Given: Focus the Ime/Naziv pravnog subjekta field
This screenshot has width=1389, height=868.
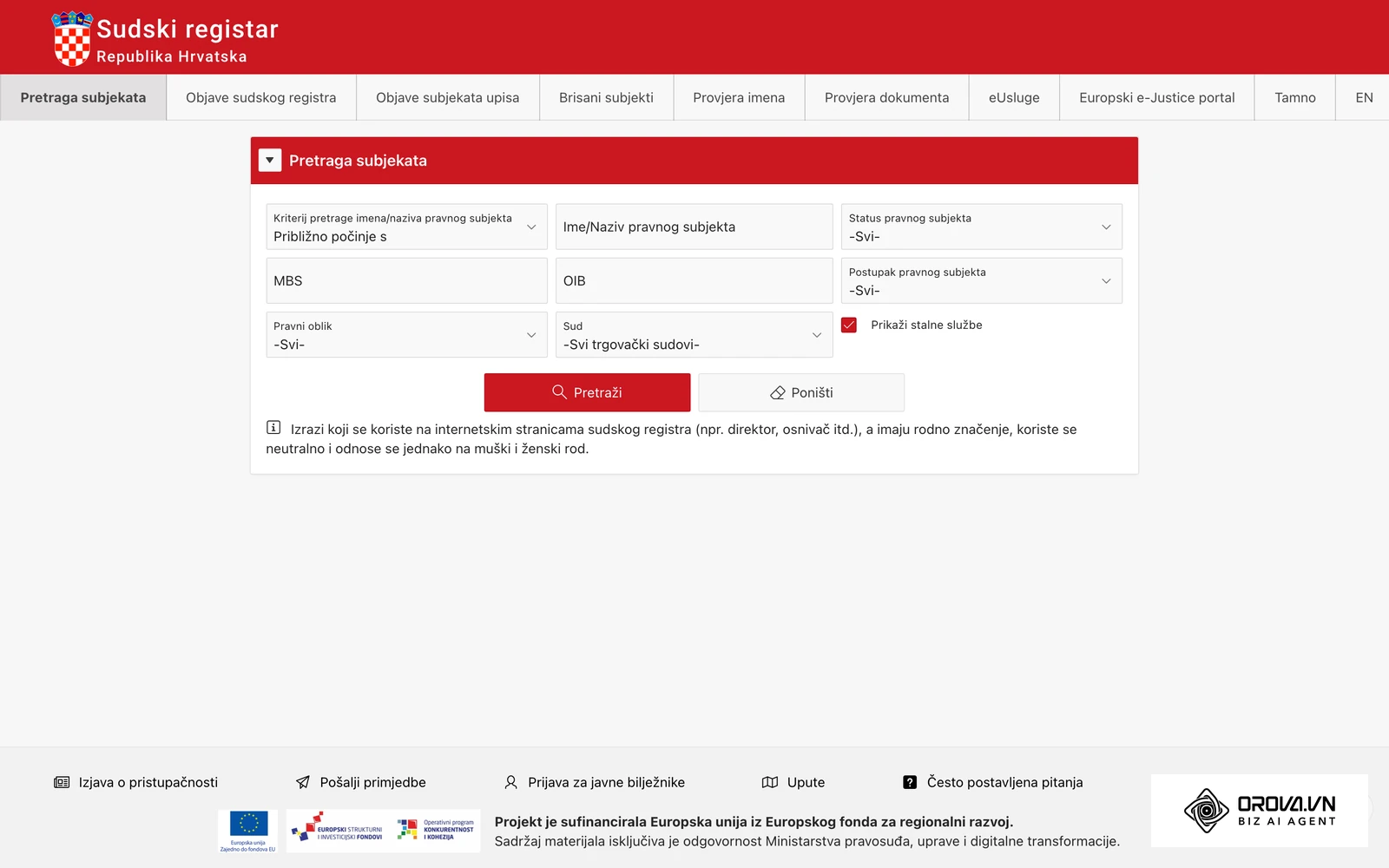Looking at the screenshot, I should pyautogui.click(x=694, y=227).
